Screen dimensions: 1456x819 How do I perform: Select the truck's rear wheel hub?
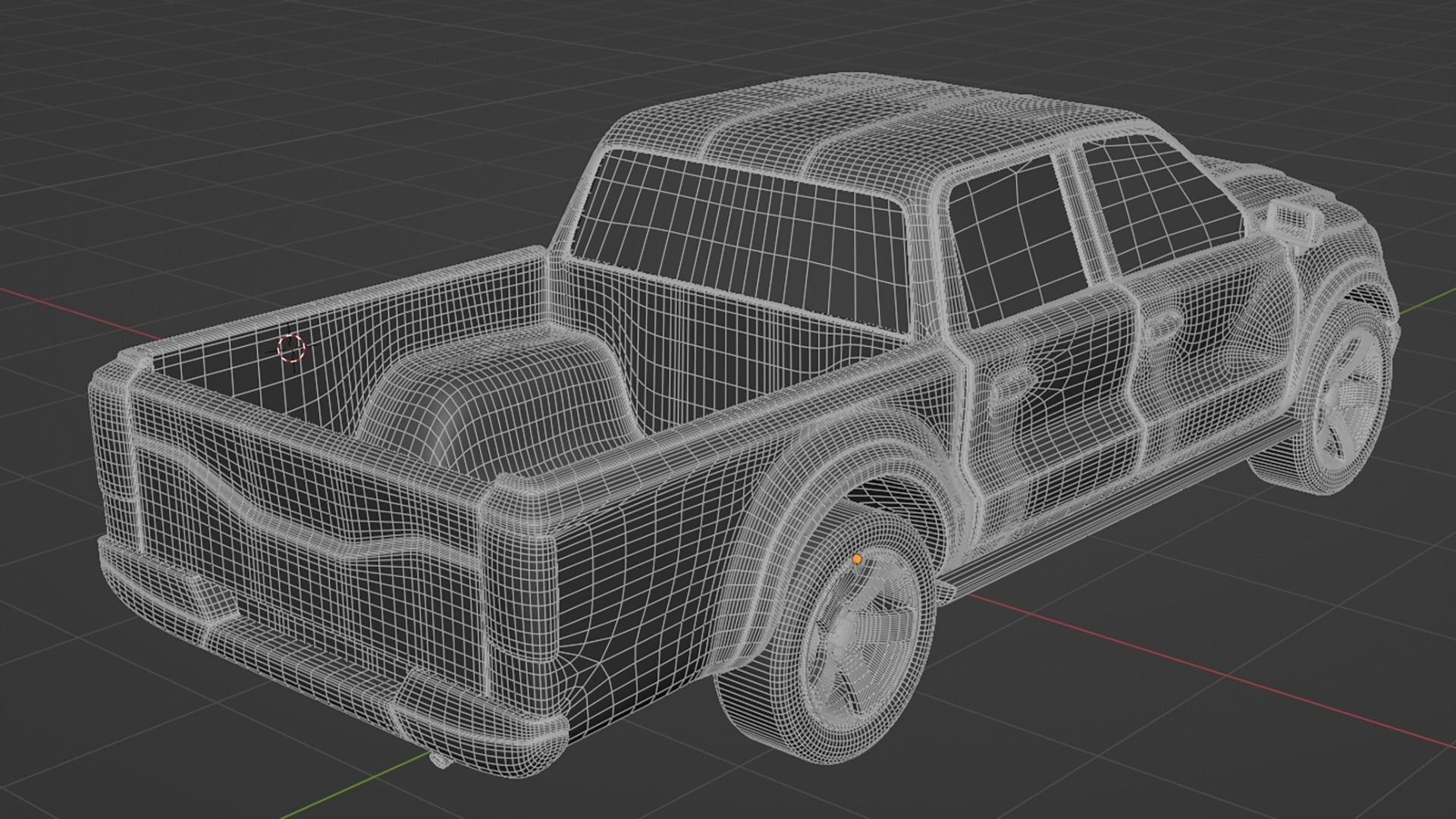[841, 631]
